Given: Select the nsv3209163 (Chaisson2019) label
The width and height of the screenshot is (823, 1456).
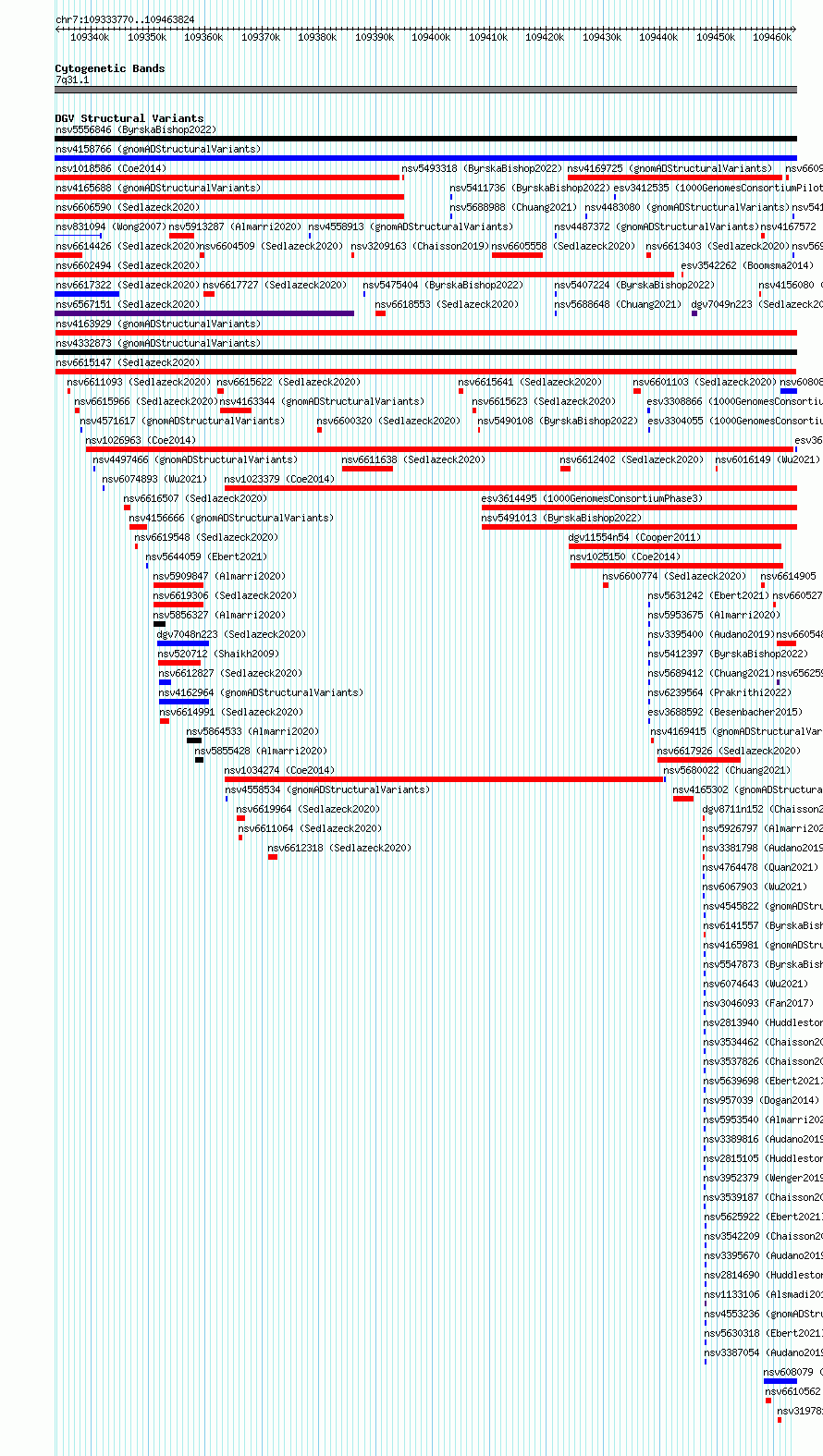Looking at the screenshot, I should (x=420, y=246).
